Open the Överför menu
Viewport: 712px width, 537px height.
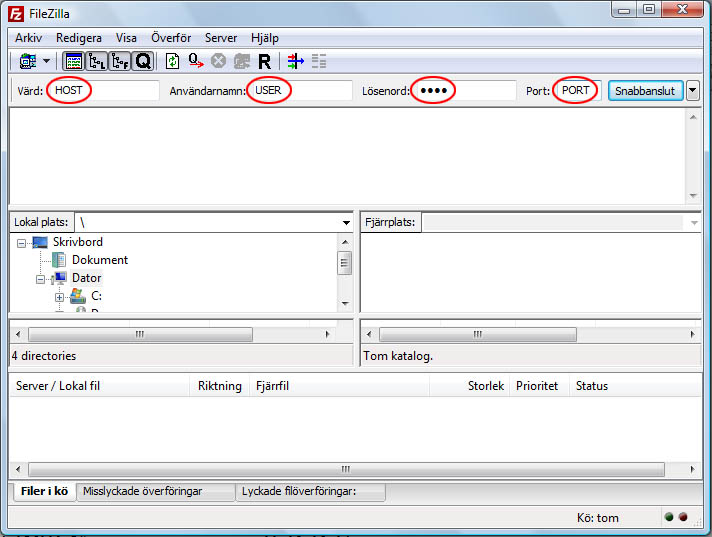tap(171, 38)
